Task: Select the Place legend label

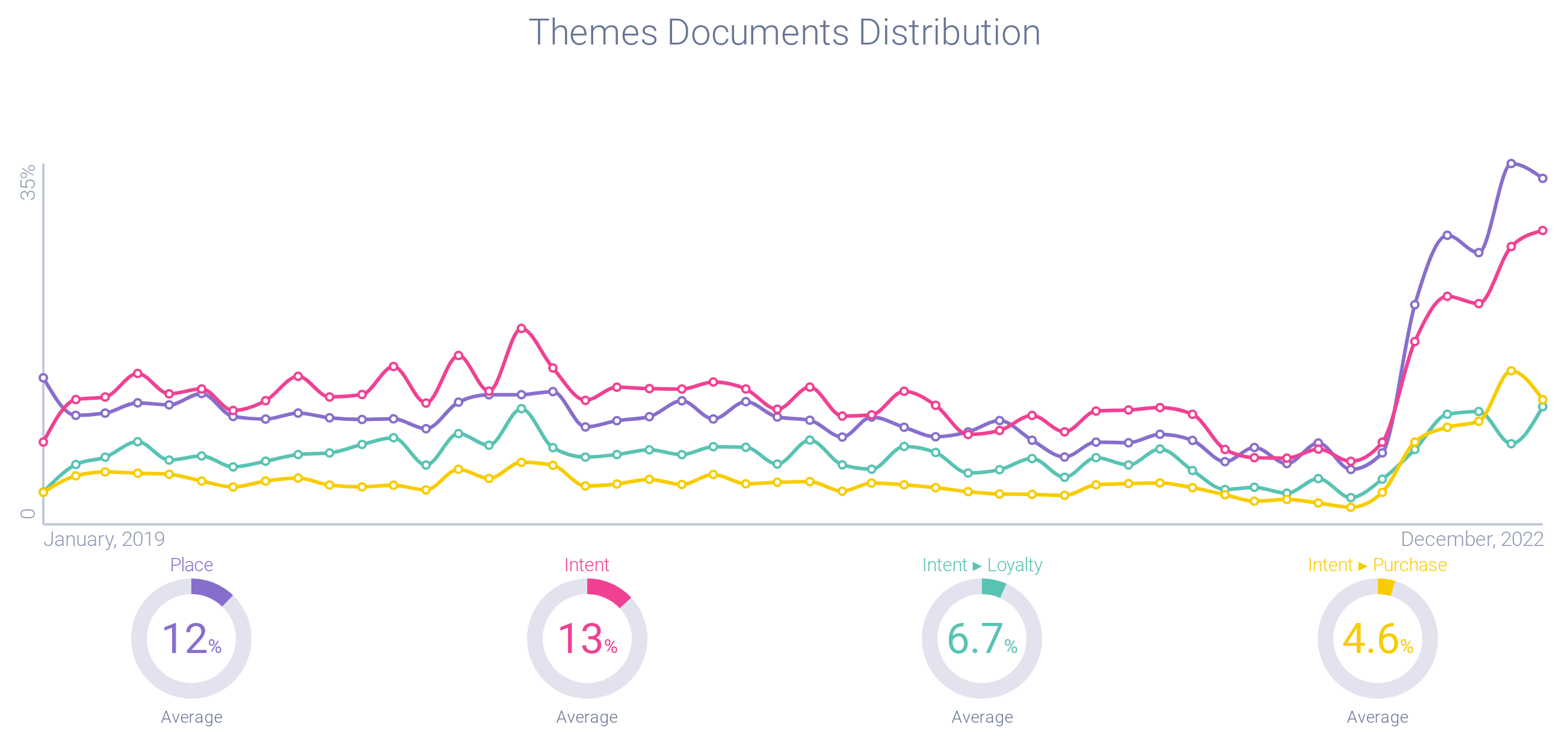Action: pos(191,565)
